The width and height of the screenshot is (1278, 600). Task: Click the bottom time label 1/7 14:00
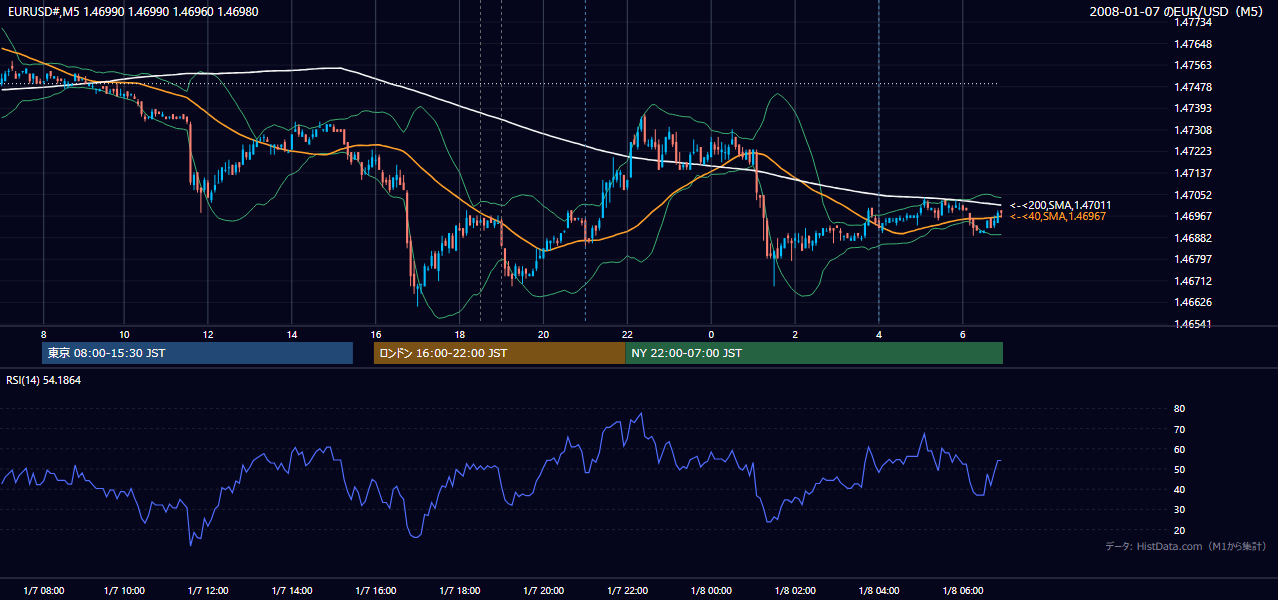point(292,591)
